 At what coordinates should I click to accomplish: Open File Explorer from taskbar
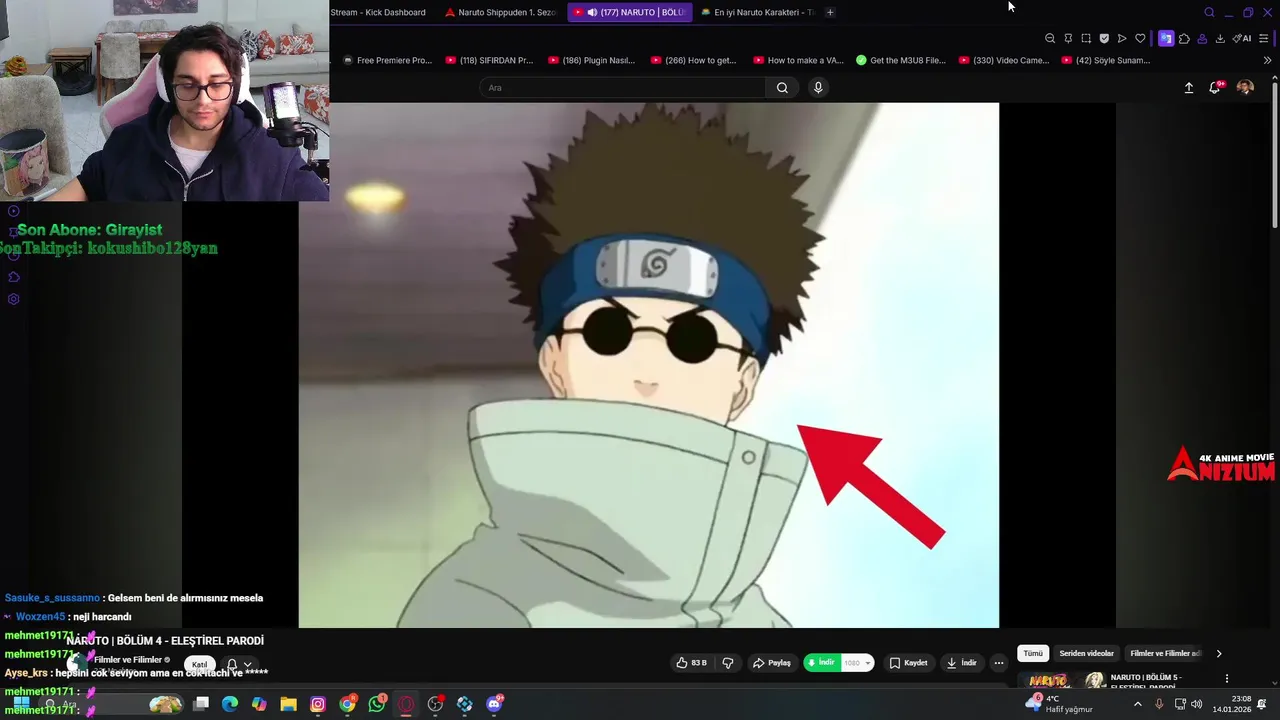[x=288, y=704]
